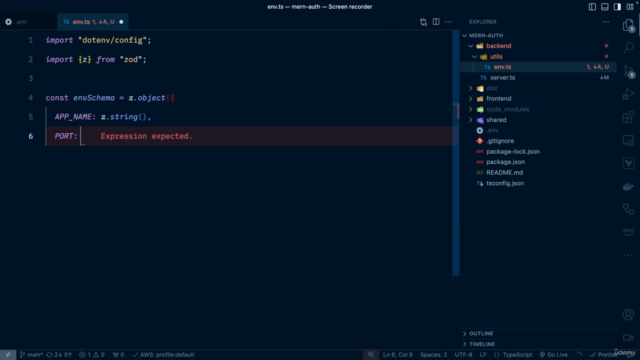Image resolution: width=640 pixels, height=360 pixels.
Task: Click AWS: profile:default in status bar
Action: (x=163, y=355)
